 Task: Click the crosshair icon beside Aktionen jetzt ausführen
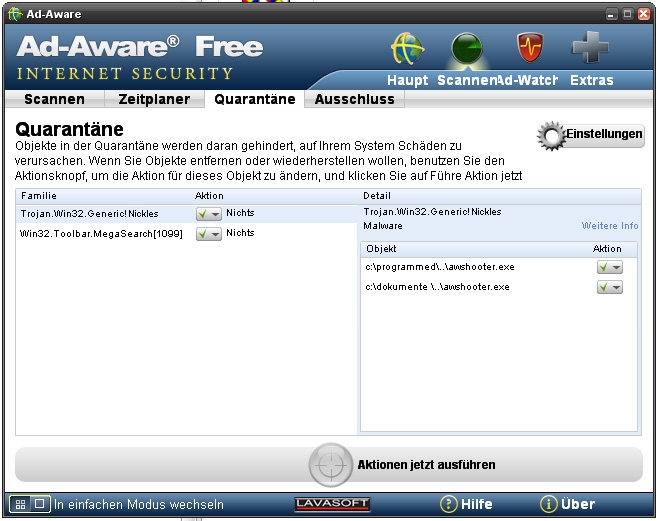[x=331, y=465]
